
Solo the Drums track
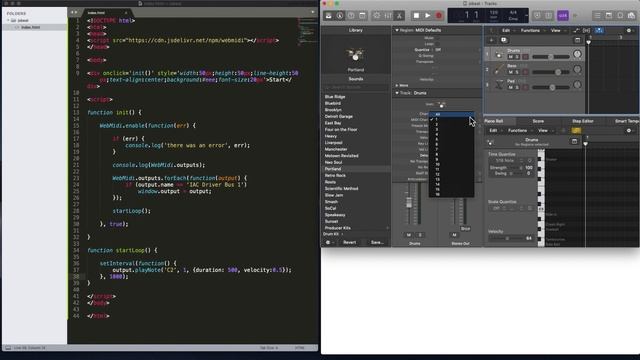pos(517,57)
